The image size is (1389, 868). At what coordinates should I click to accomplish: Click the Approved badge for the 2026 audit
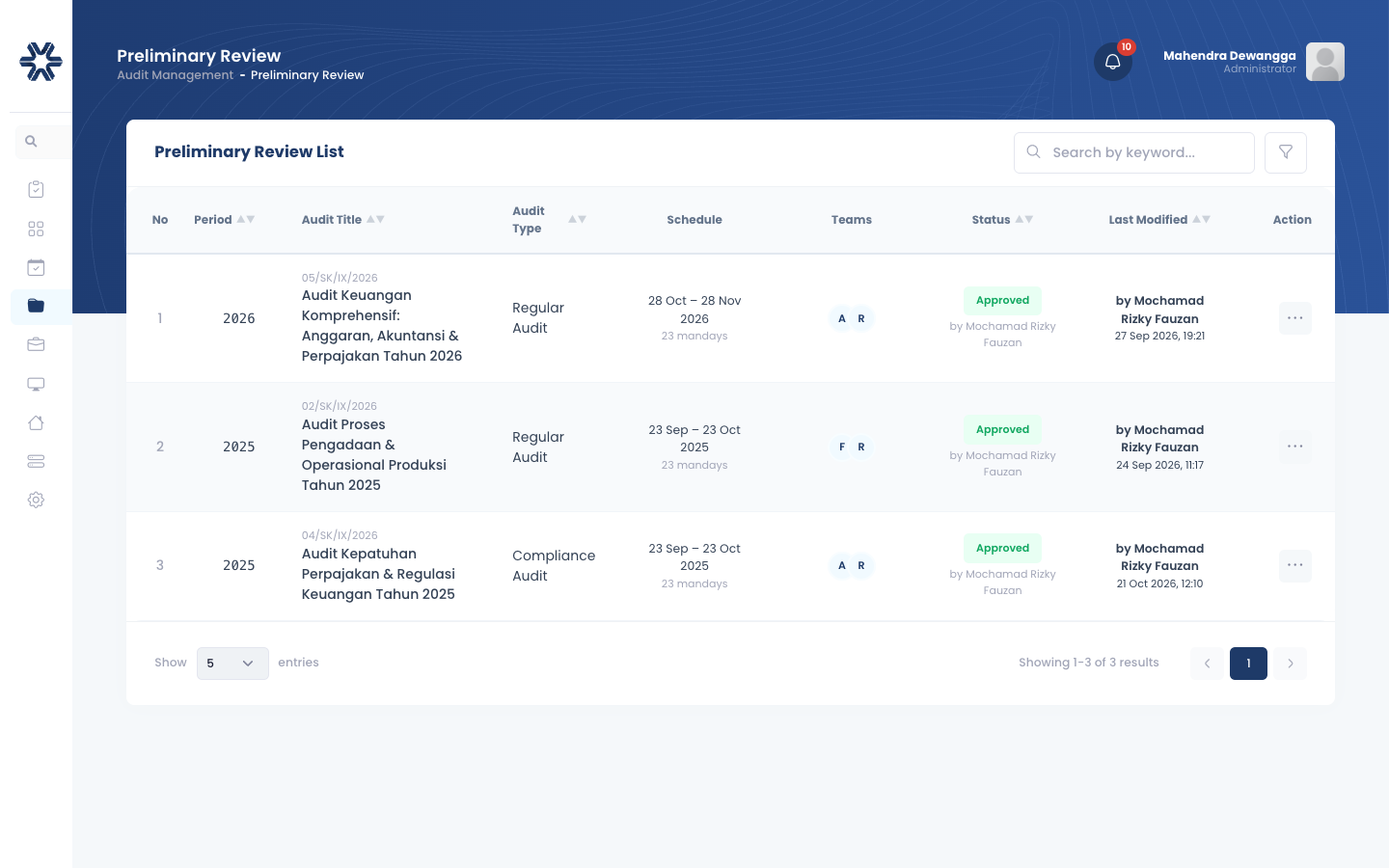(x=1002, y=301)
